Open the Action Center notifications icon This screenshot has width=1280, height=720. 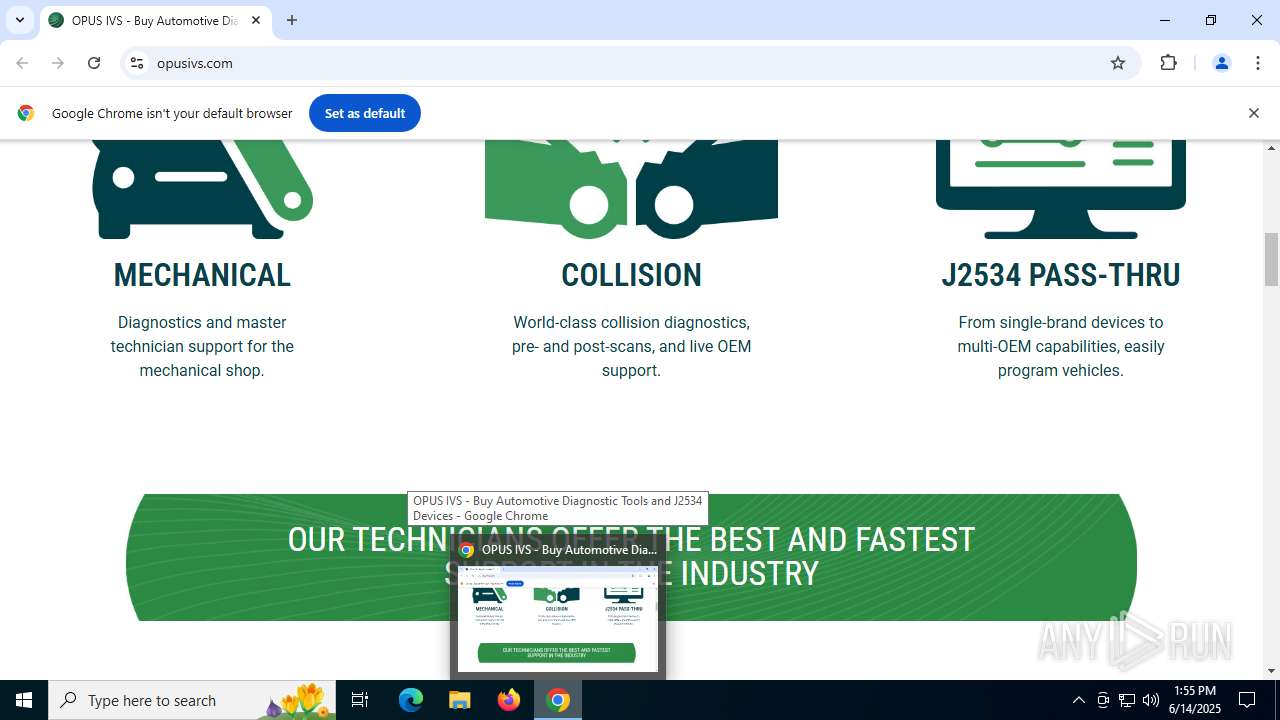[1247, 700]
